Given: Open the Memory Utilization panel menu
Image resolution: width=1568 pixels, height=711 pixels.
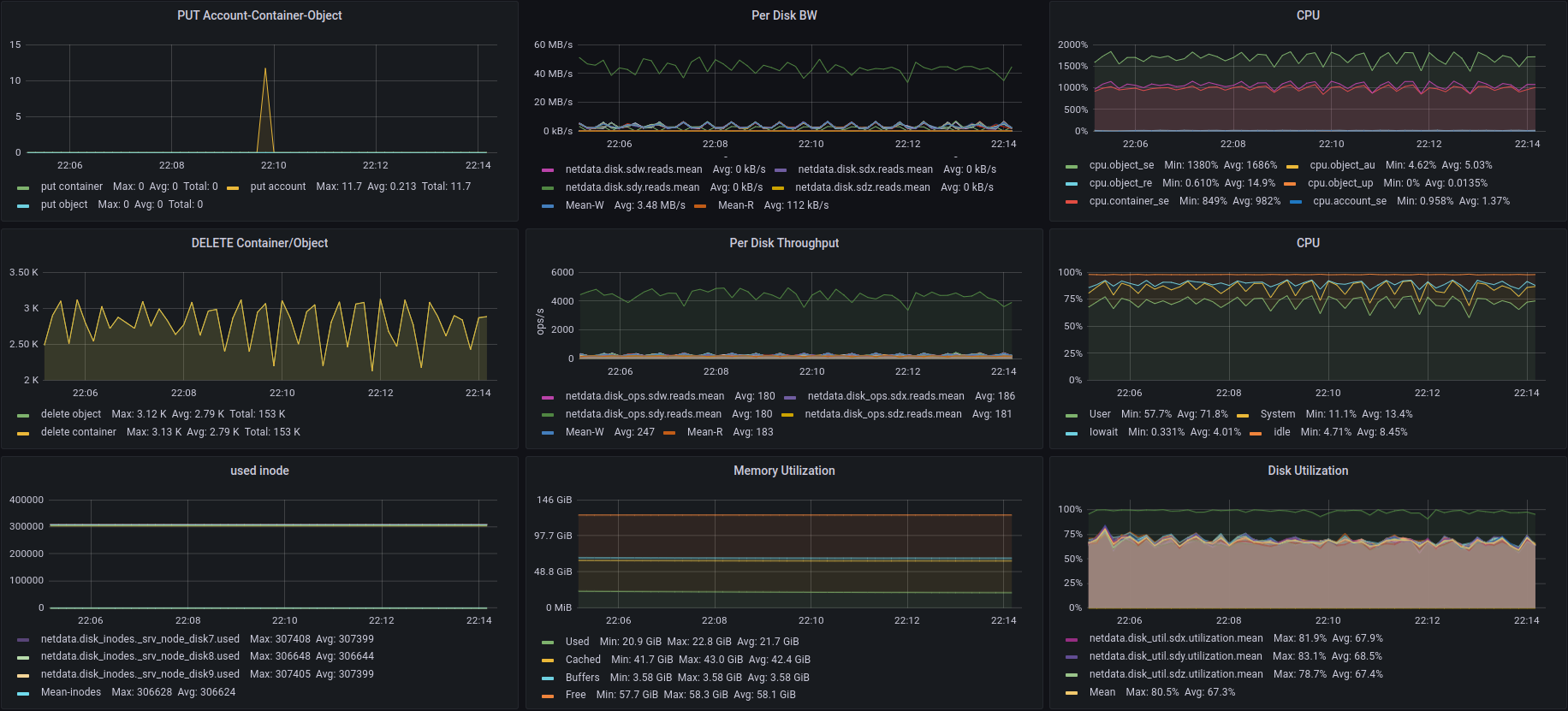Looking at the screenshot, I should (x=783, y=471).
